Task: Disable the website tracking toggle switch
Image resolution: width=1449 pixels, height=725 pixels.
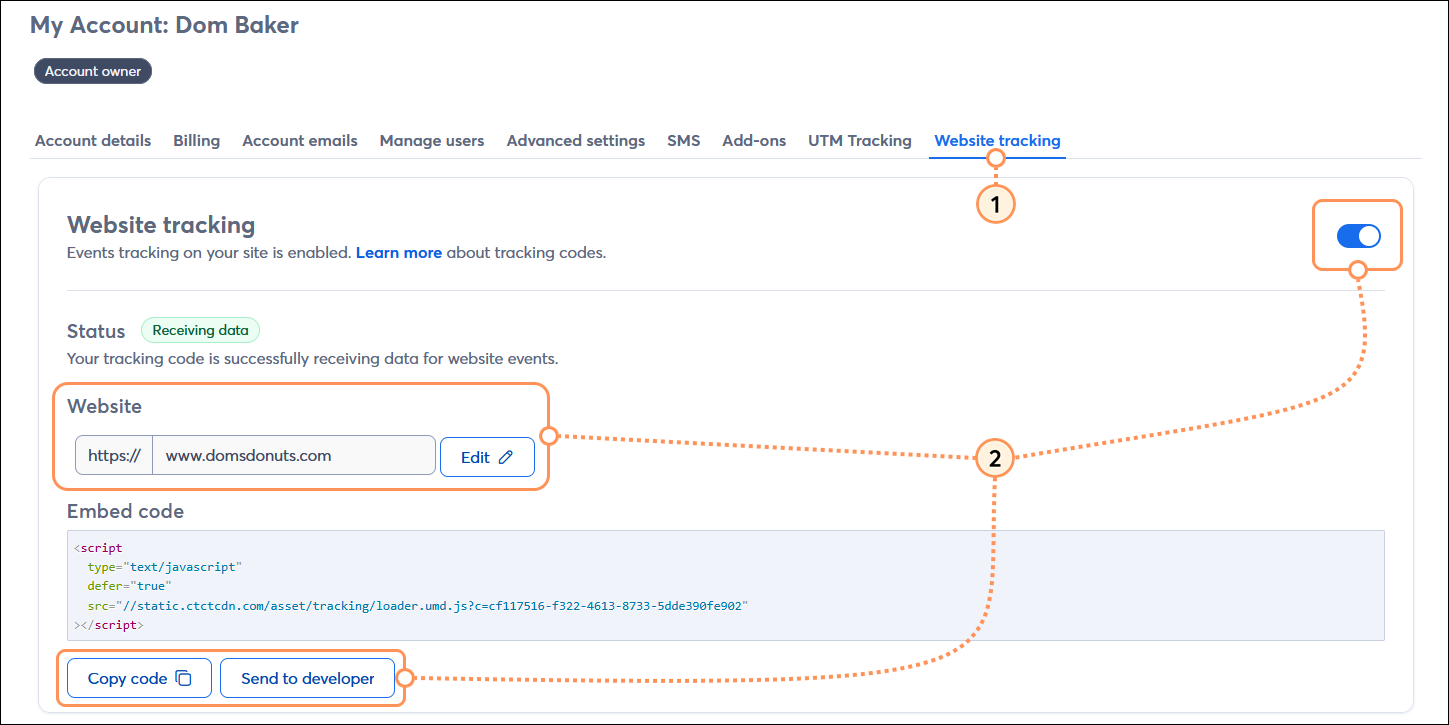Action: (x=1357, y=235)
